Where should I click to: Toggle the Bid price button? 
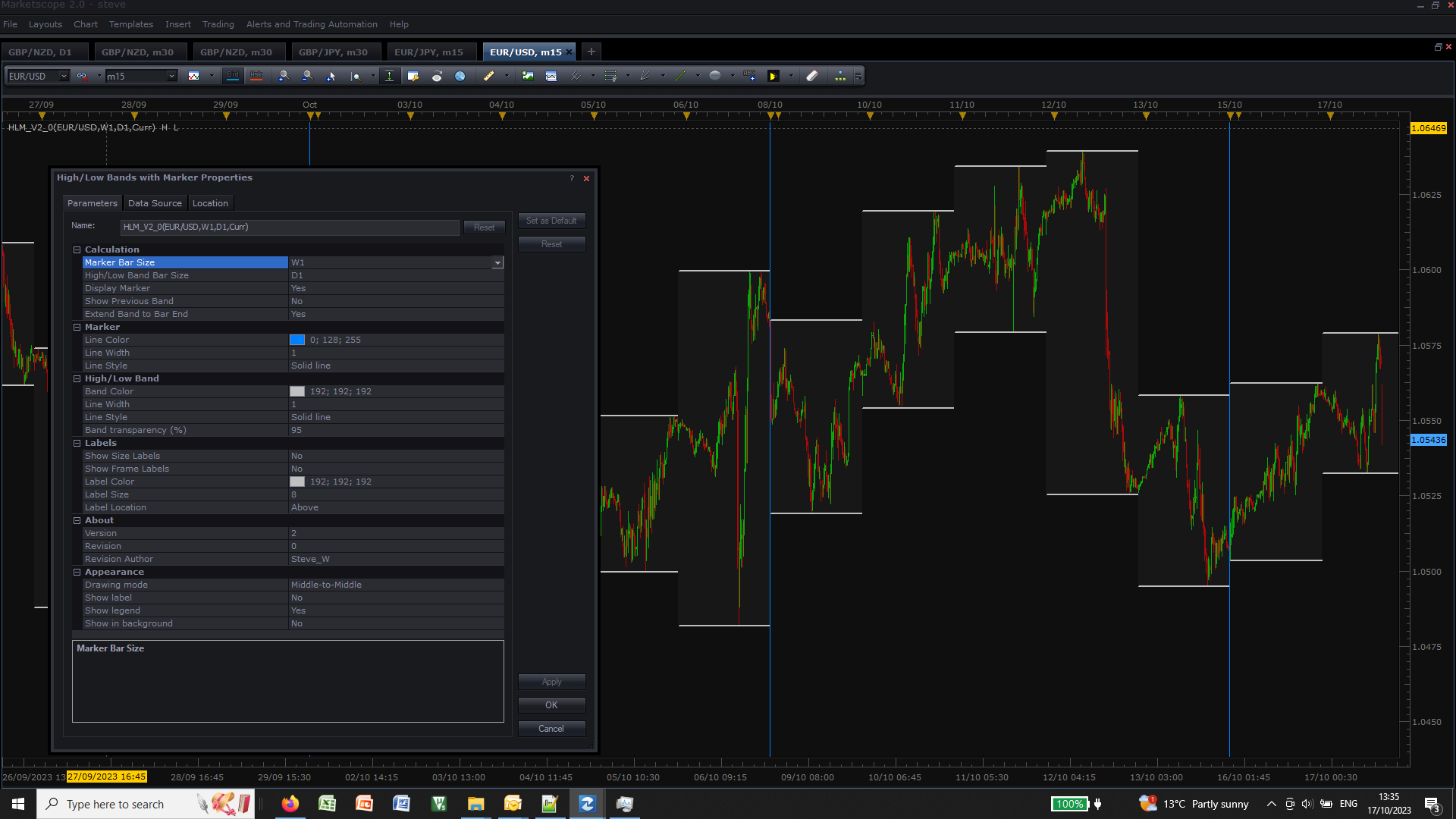coord(233,76)
